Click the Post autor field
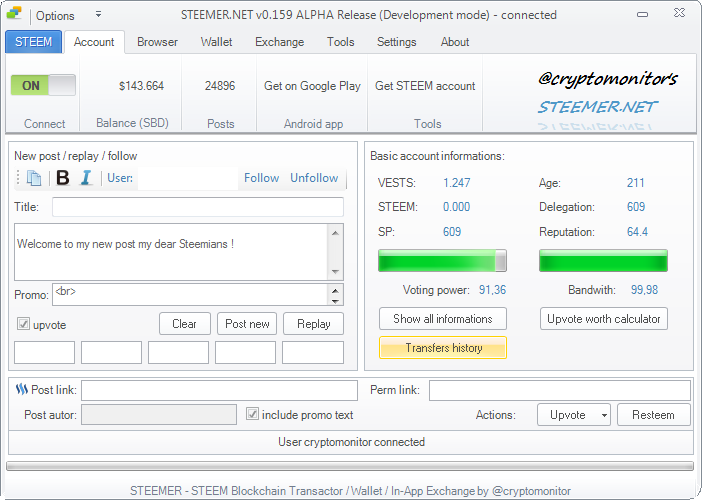 (159, 415)
